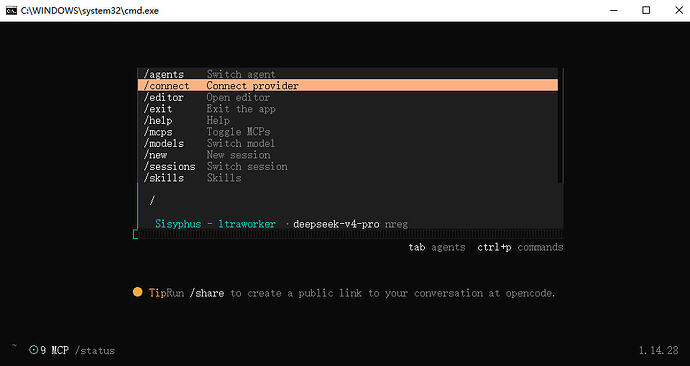This screenshot has width=690, height=366.
Task: Click the 9 MCP status text
Action: tap(55, 350)
